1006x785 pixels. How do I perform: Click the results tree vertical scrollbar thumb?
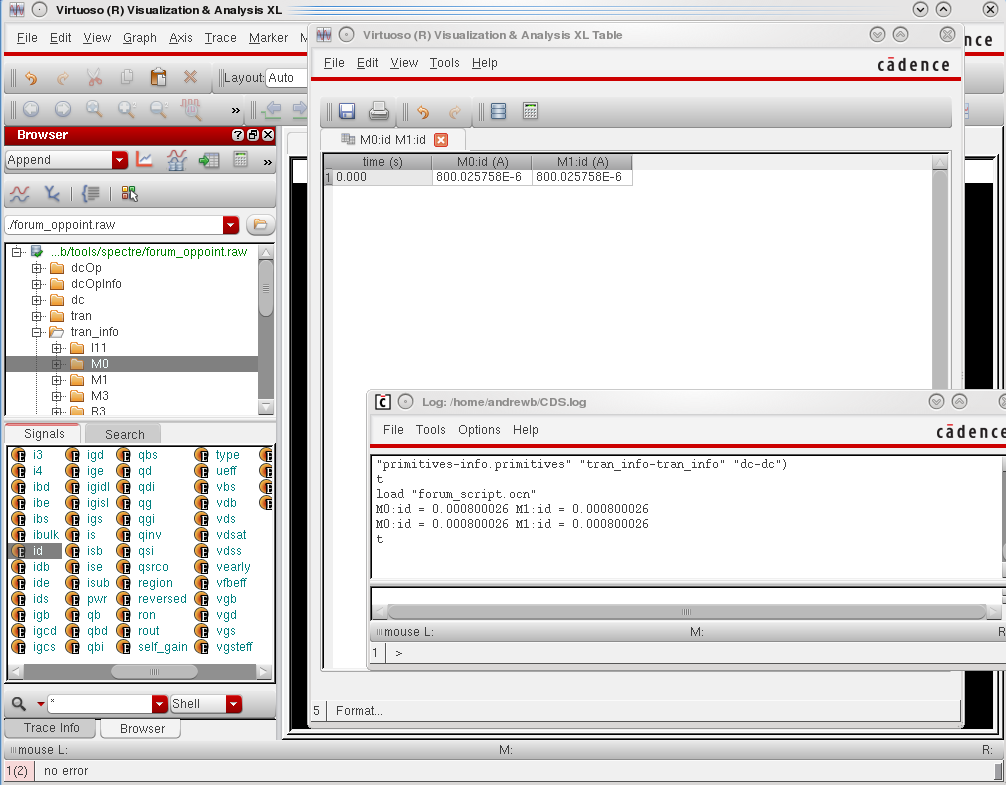coord(266,289)
